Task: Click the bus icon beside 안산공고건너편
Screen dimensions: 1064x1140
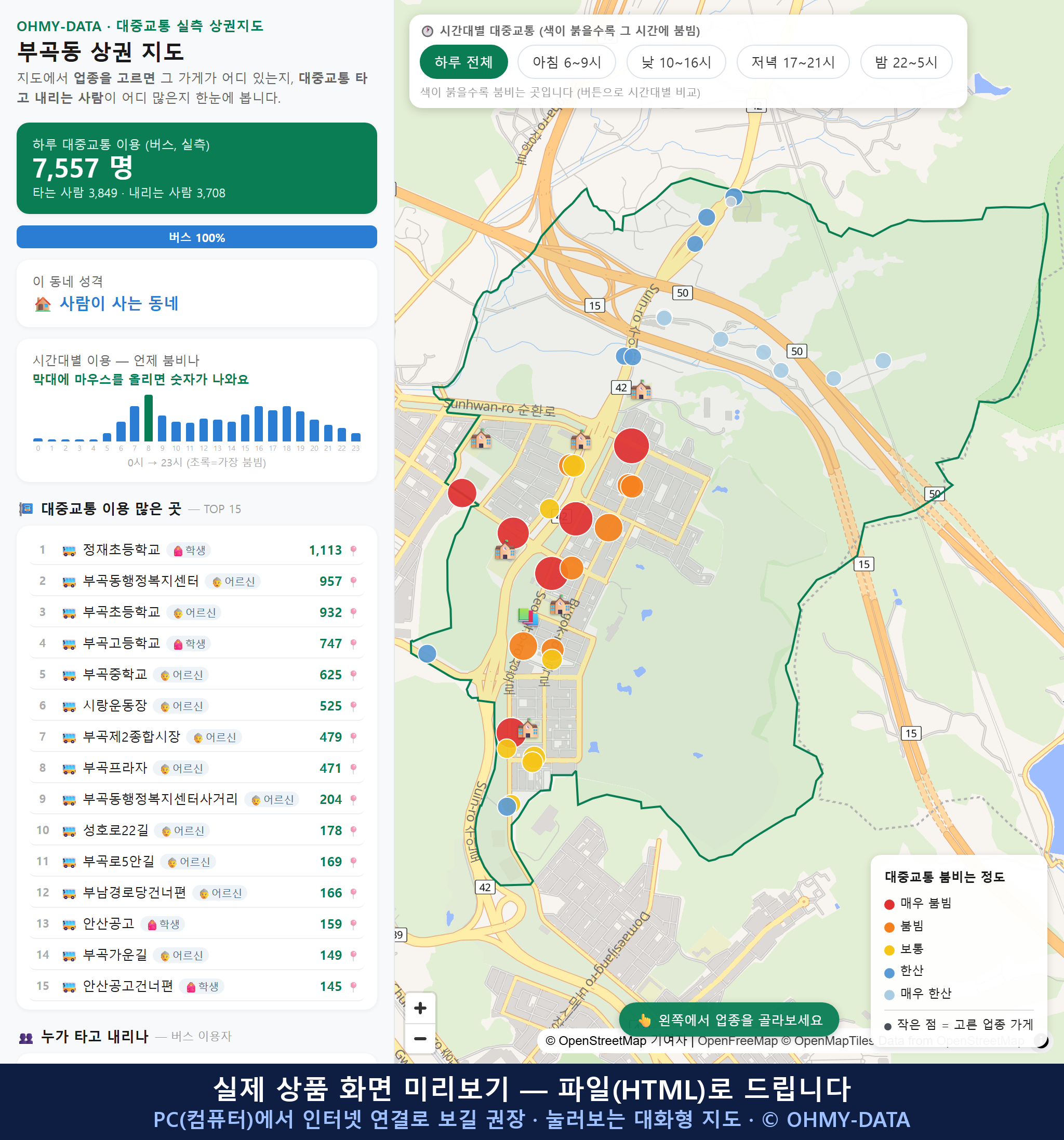Action: (69, 986)
